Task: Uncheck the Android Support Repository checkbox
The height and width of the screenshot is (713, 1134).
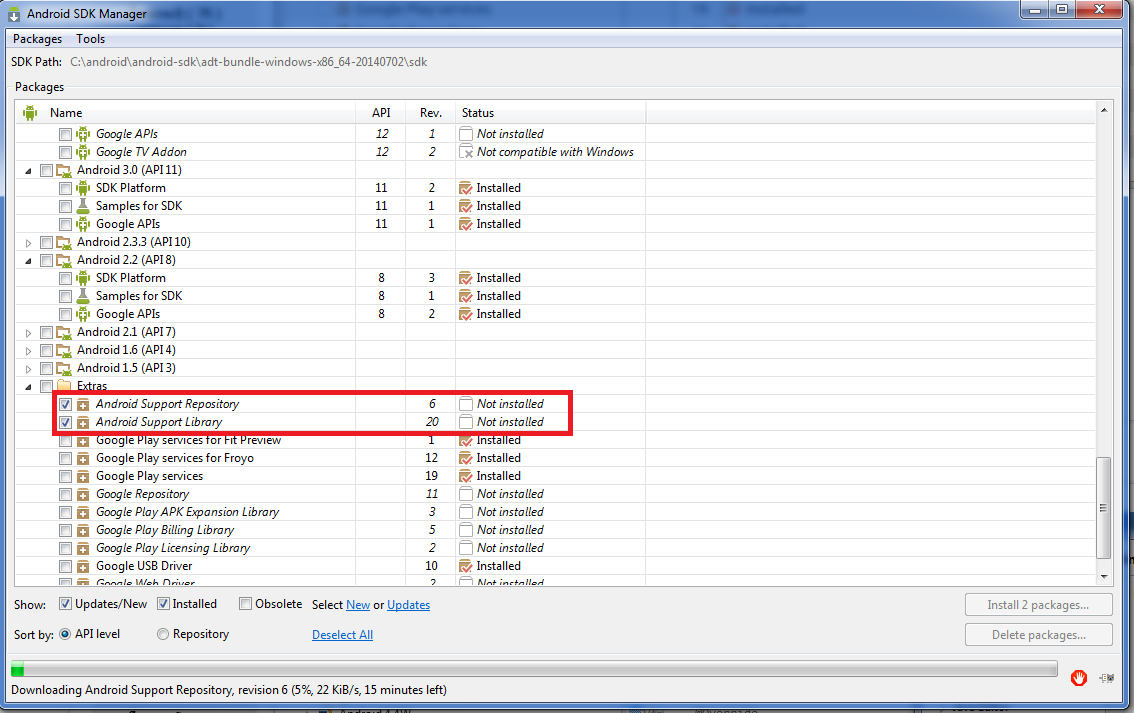Action: click(65, 404)
